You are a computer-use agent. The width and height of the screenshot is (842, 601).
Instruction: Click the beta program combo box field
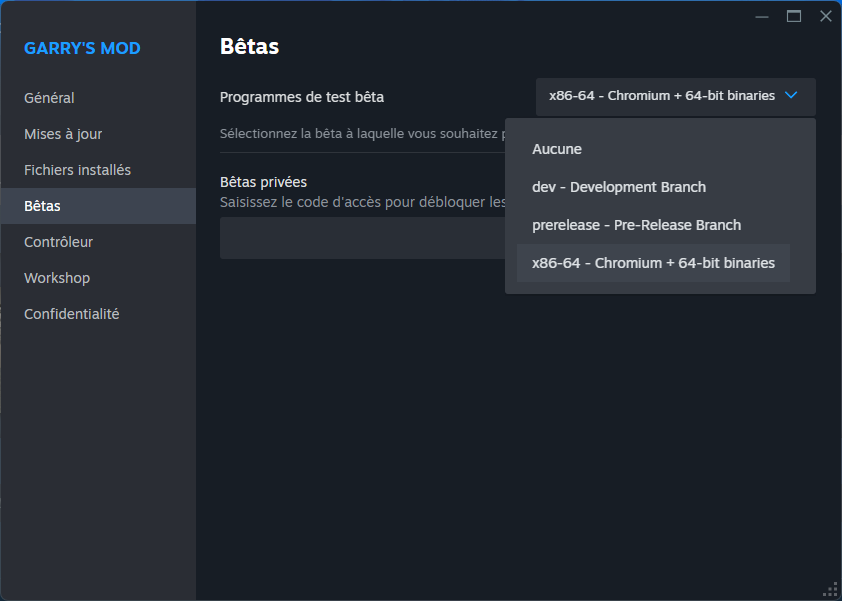point(661,96)
